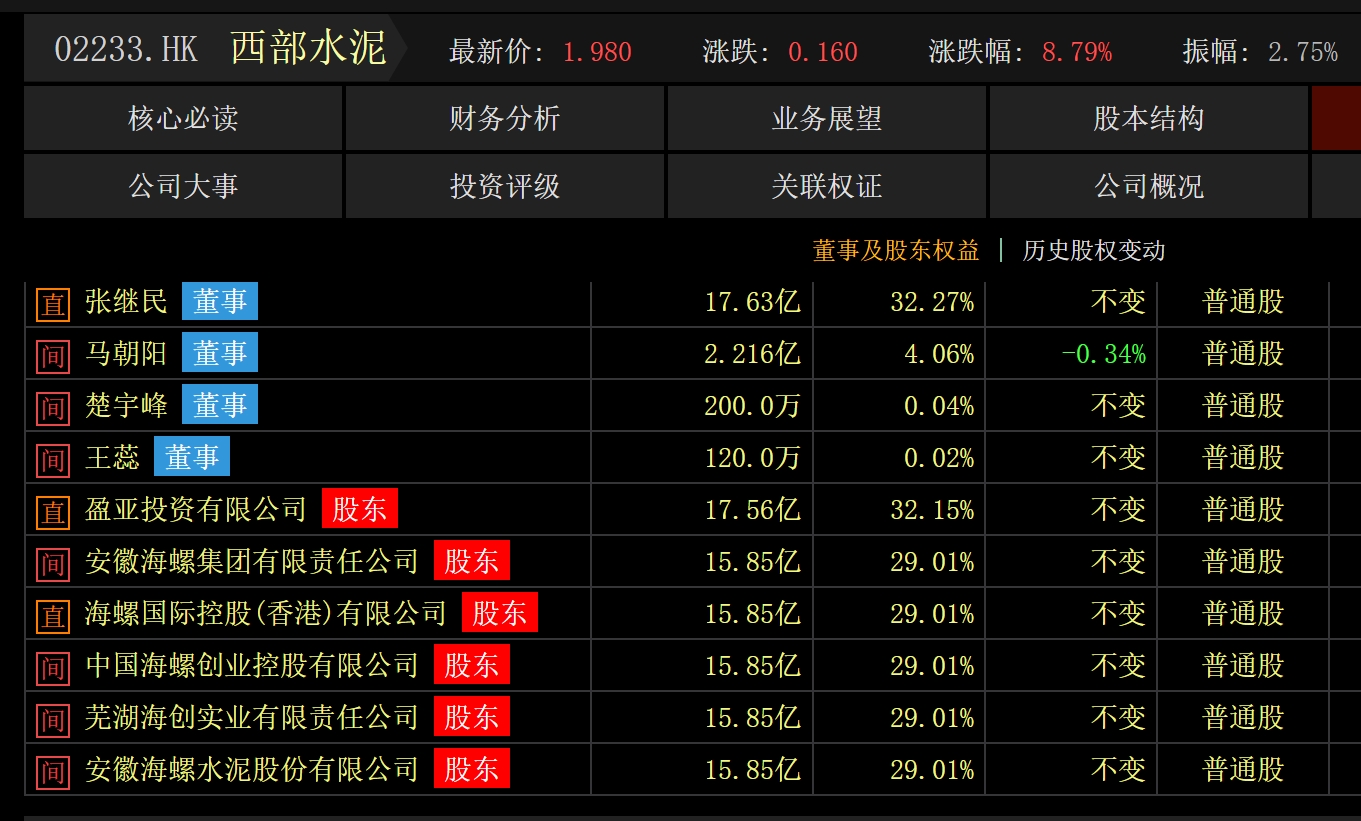Click the 股东 badge next to 安徽海螺水泥股份有限公司
This screenshot has width=1361, height=821.
point(472,769)
